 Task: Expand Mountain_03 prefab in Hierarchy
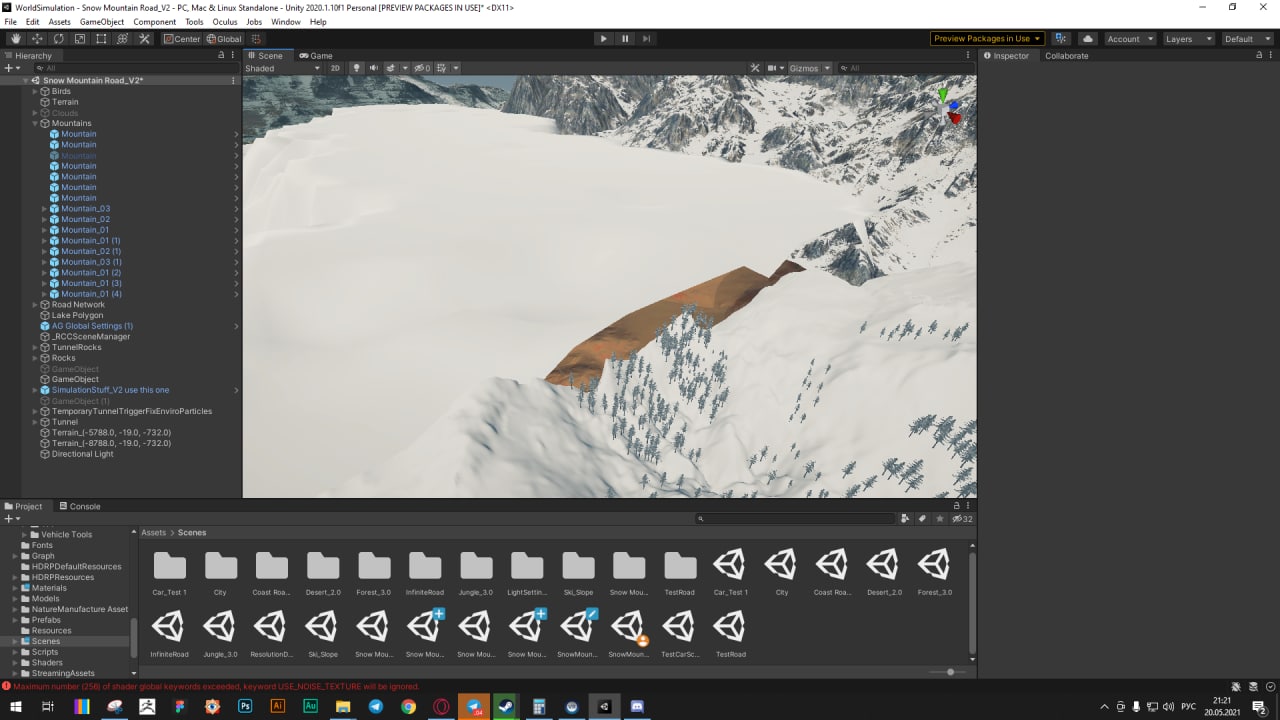pyautogui.click(x=45, y=208)
